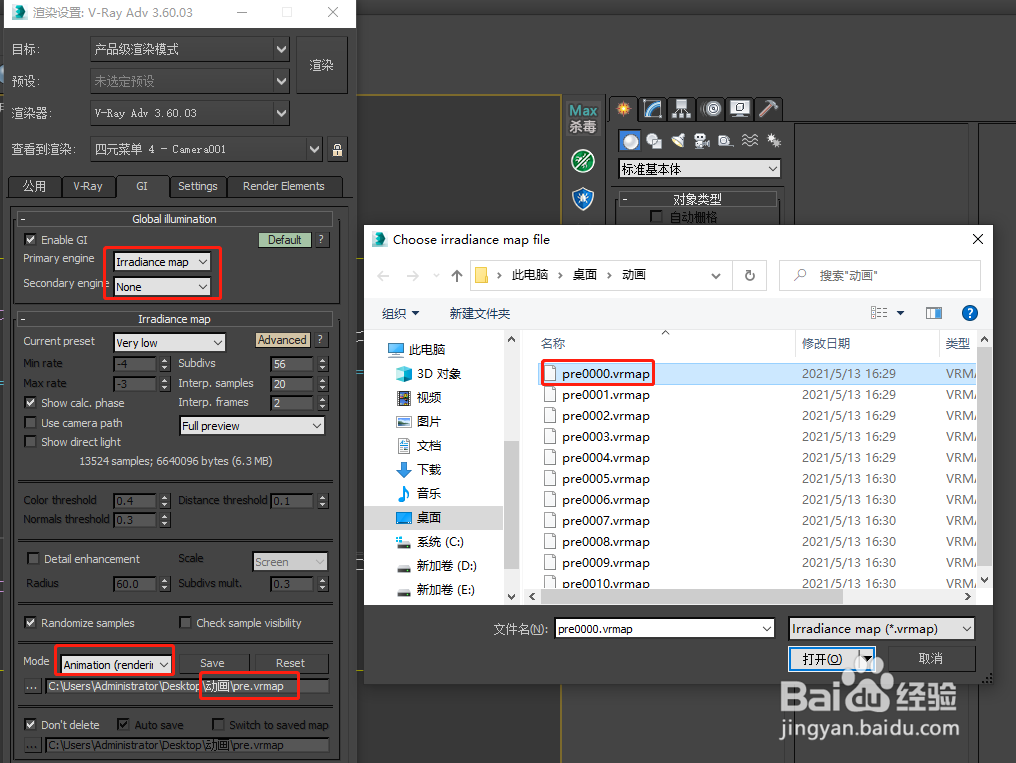Open the 标准基本体 object type dropdown
This screenshot has height=763, width=1016.
(699, 169)
